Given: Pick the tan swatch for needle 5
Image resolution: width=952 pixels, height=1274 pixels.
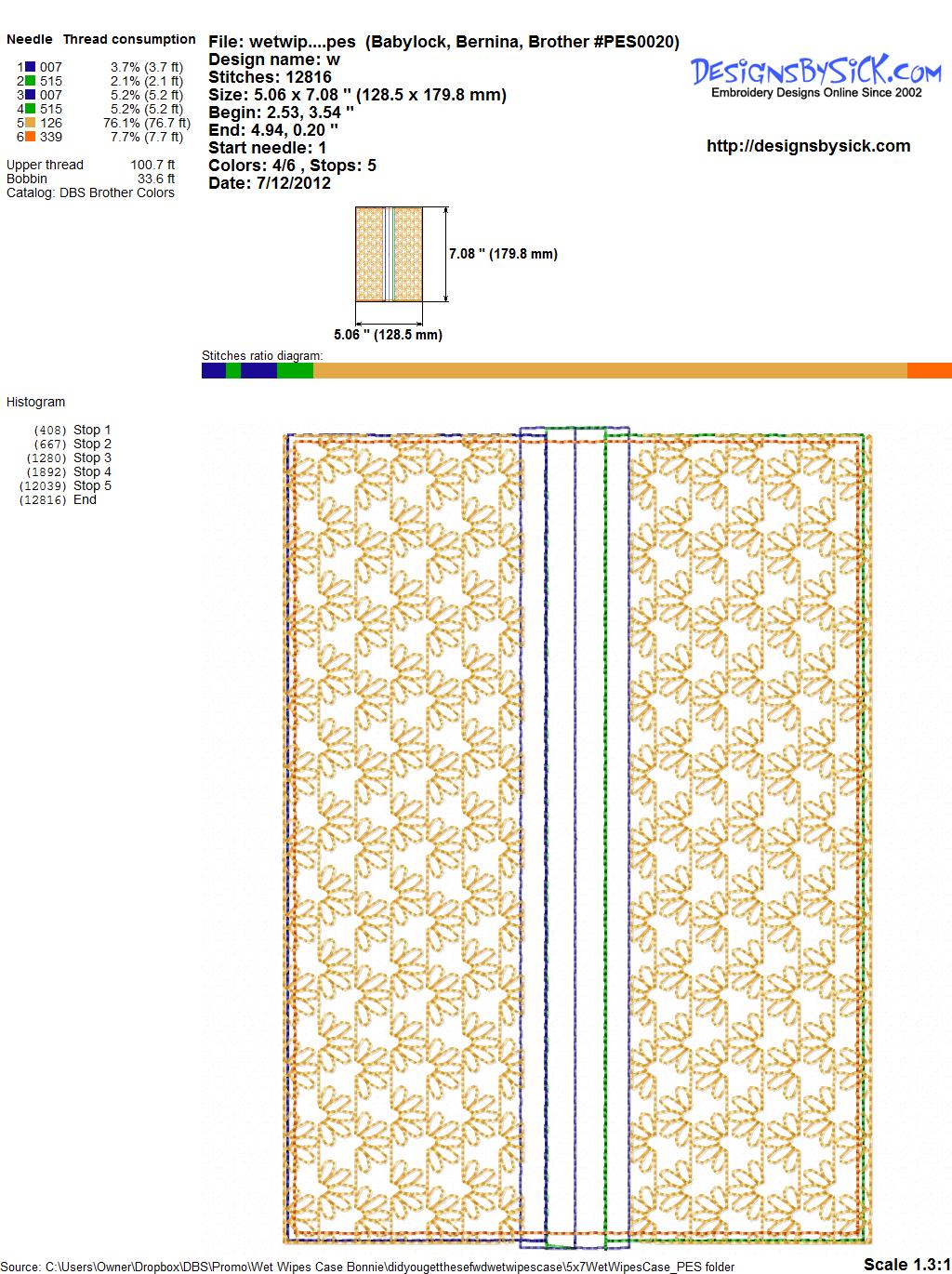Looking at the screenshot, I should point(31,123).
